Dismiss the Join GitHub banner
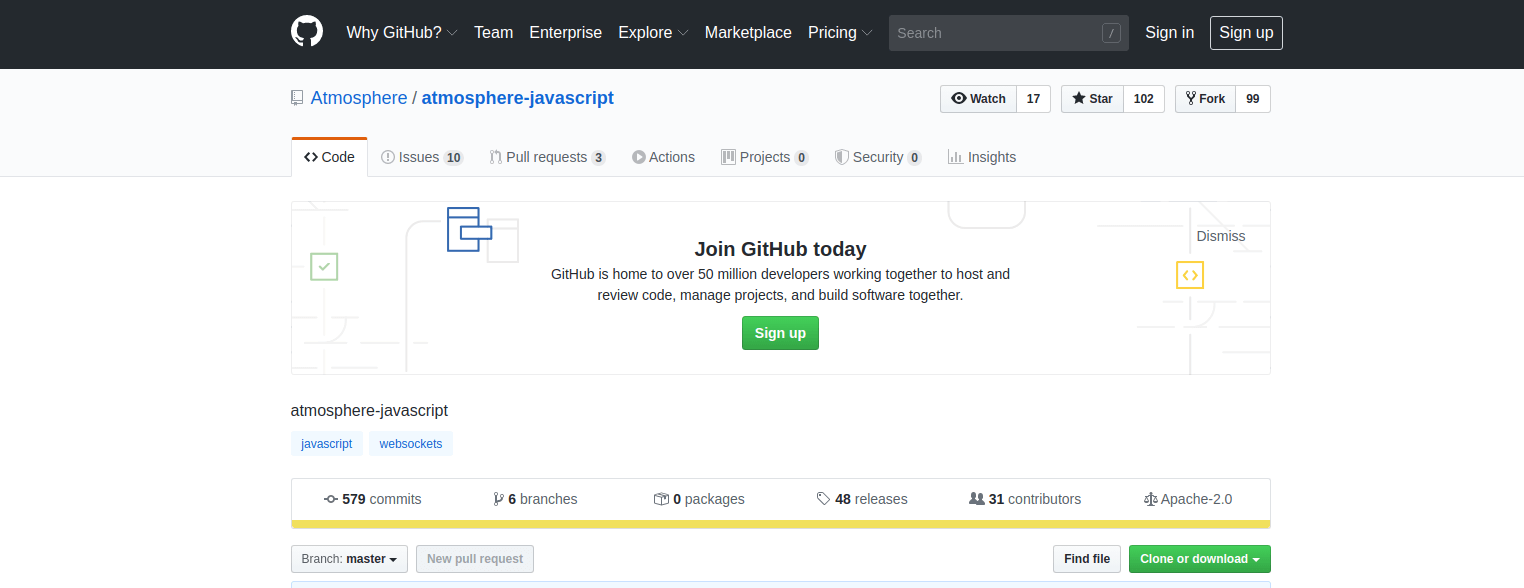1524x588 pixels. [x=1221, y=236]
